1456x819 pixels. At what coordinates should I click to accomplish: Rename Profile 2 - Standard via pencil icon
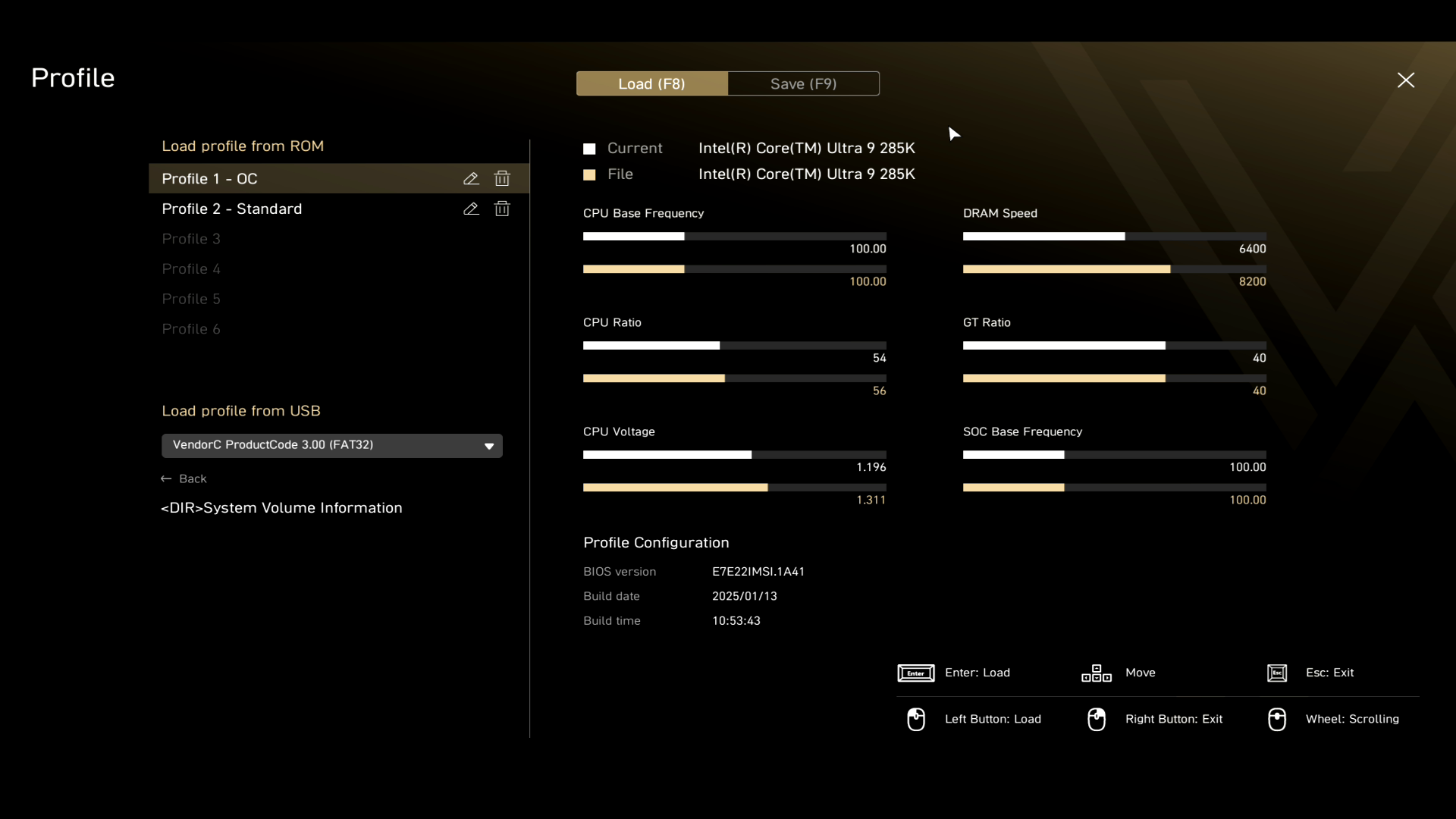click(x=471, y=209)
